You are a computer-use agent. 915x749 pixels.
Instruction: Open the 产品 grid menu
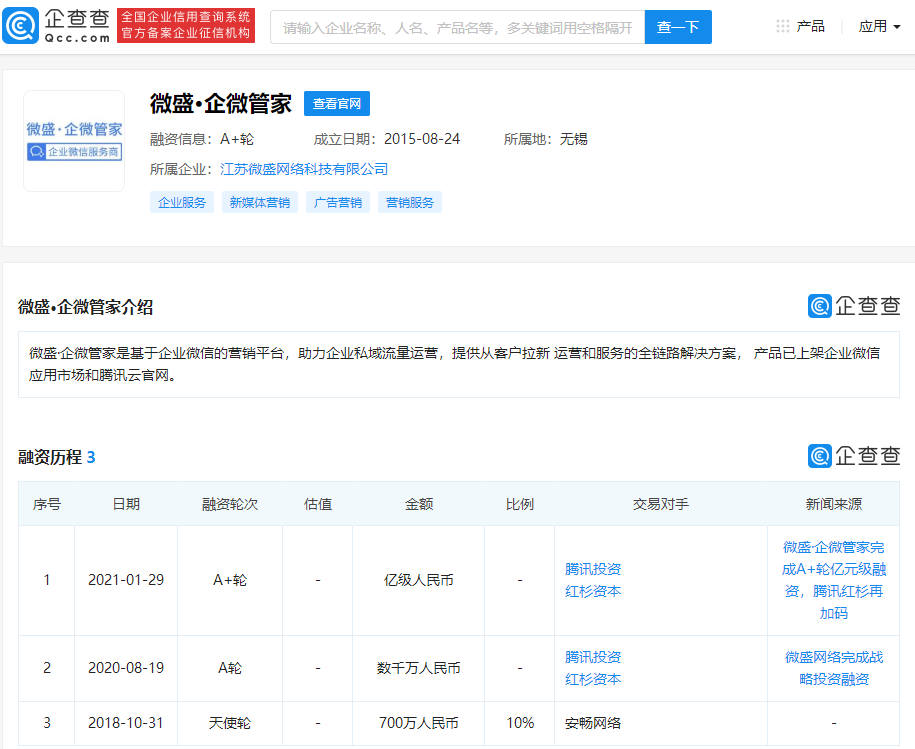point(800,26)
